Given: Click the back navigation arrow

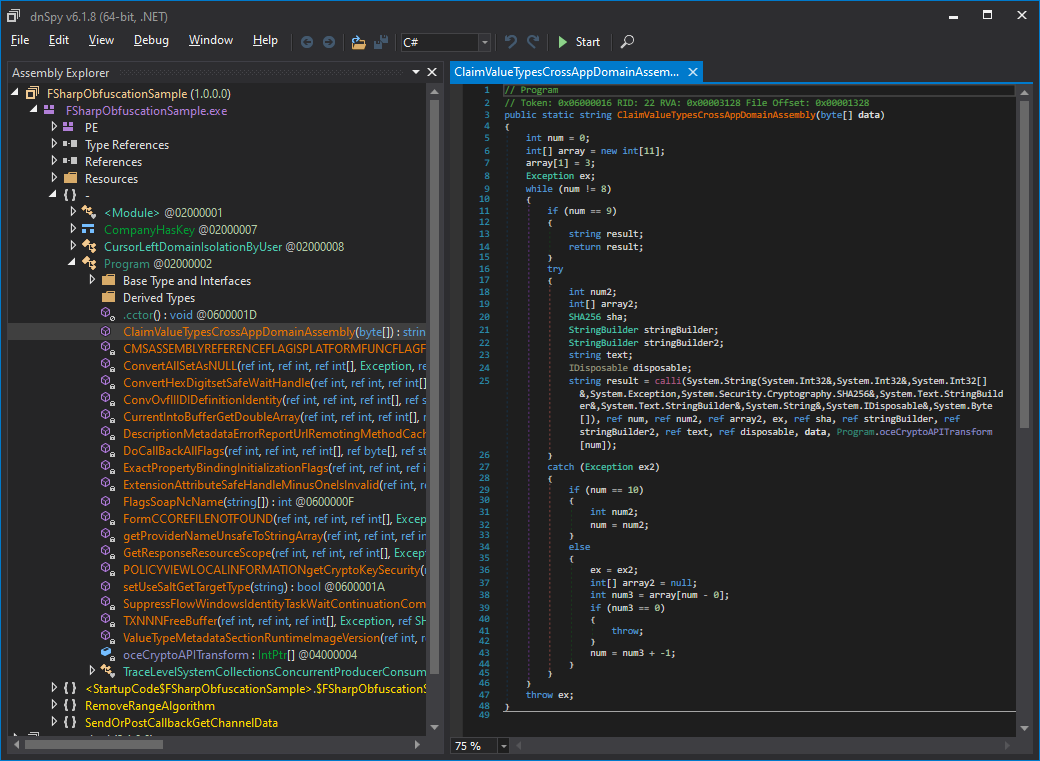Looking at the screenshot, I should (x=307, y=42).
